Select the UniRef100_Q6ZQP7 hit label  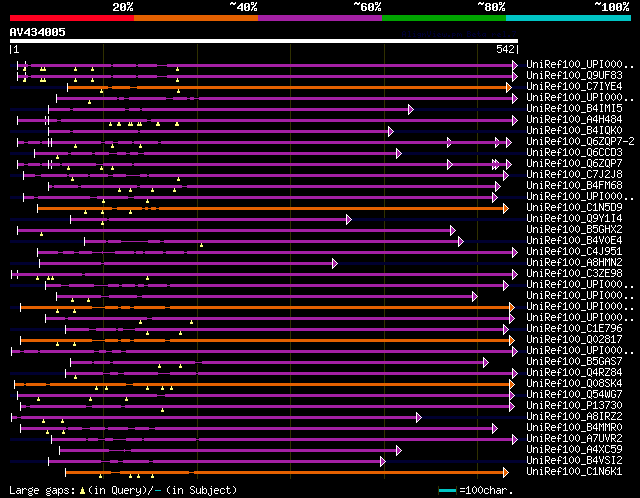pos(574,163)
